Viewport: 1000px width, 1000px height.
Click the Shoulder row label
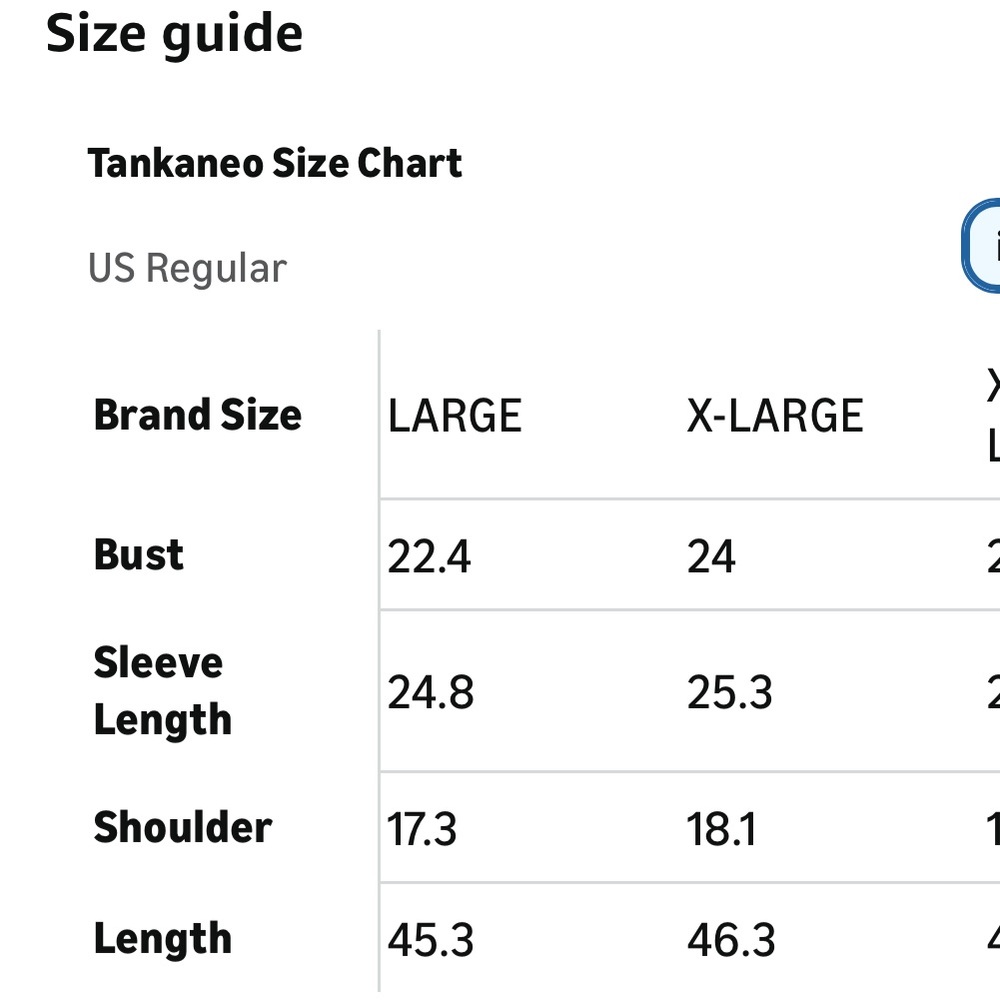pyautogui.click(x=182, y=828)
